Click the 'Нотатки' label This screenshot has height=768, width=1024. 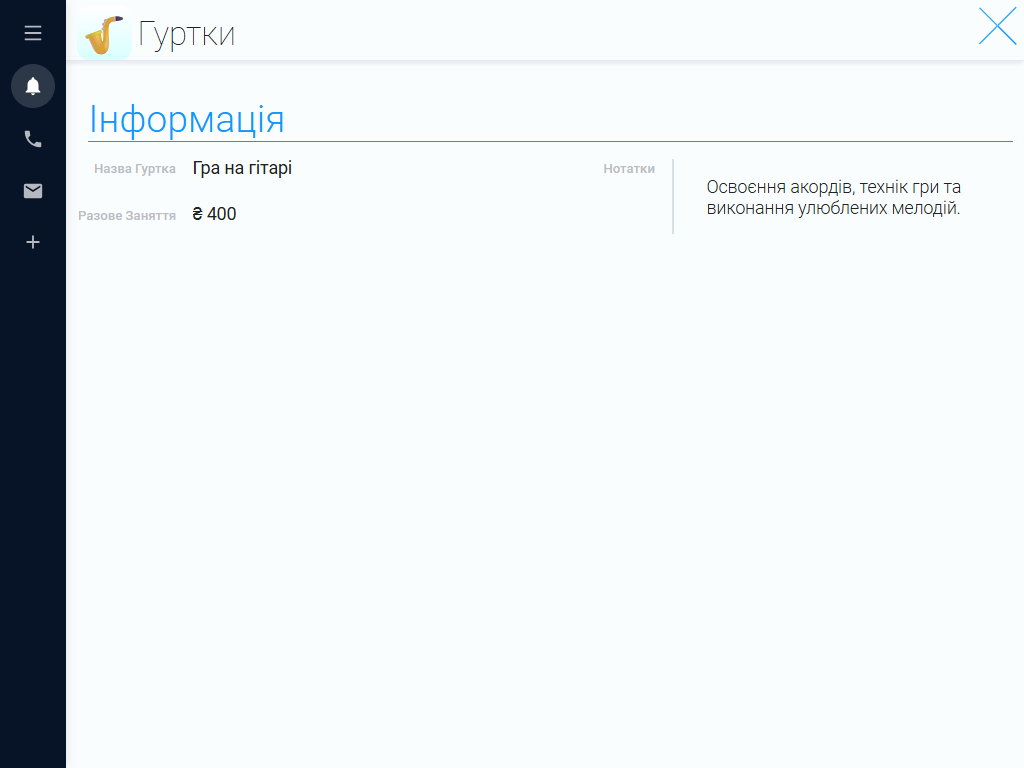(629, 169)
